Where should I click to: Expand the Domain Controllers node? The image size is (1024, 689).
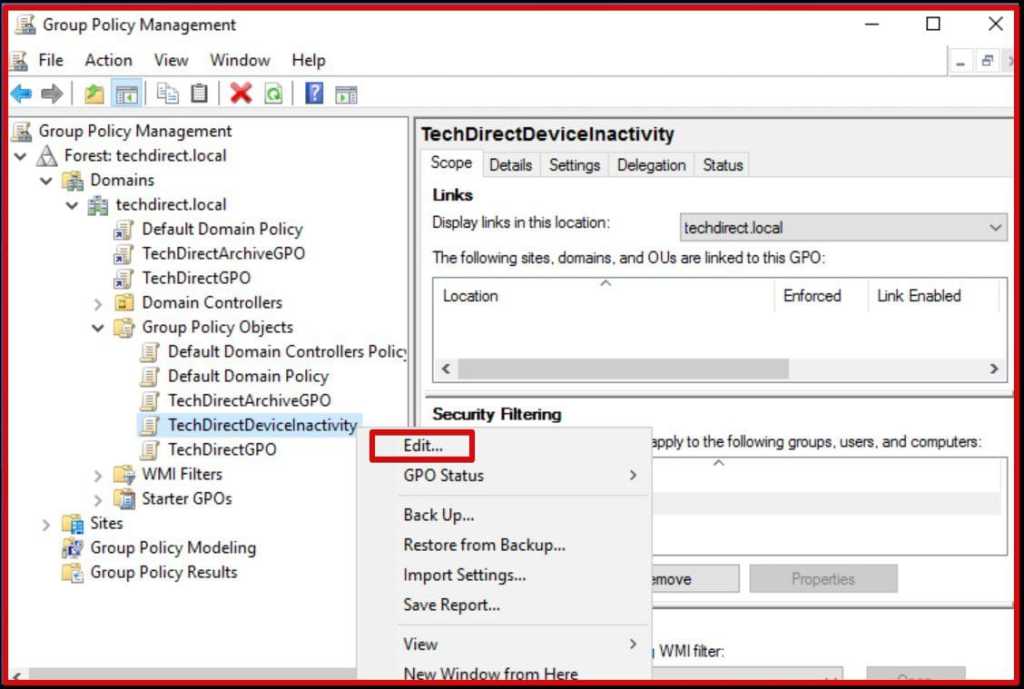tap(98, 303)
